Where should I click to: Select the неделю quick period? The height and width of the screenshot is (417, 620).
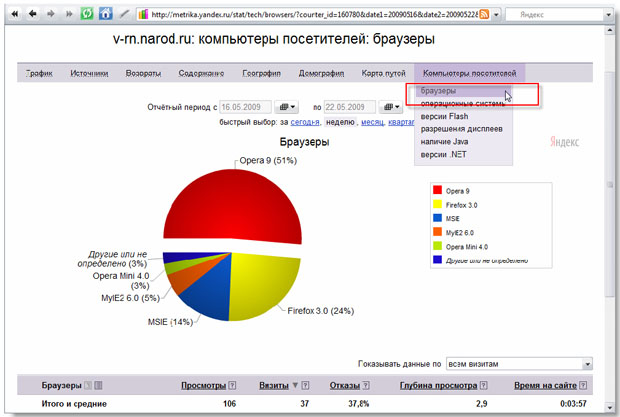(x=340, y=123)
